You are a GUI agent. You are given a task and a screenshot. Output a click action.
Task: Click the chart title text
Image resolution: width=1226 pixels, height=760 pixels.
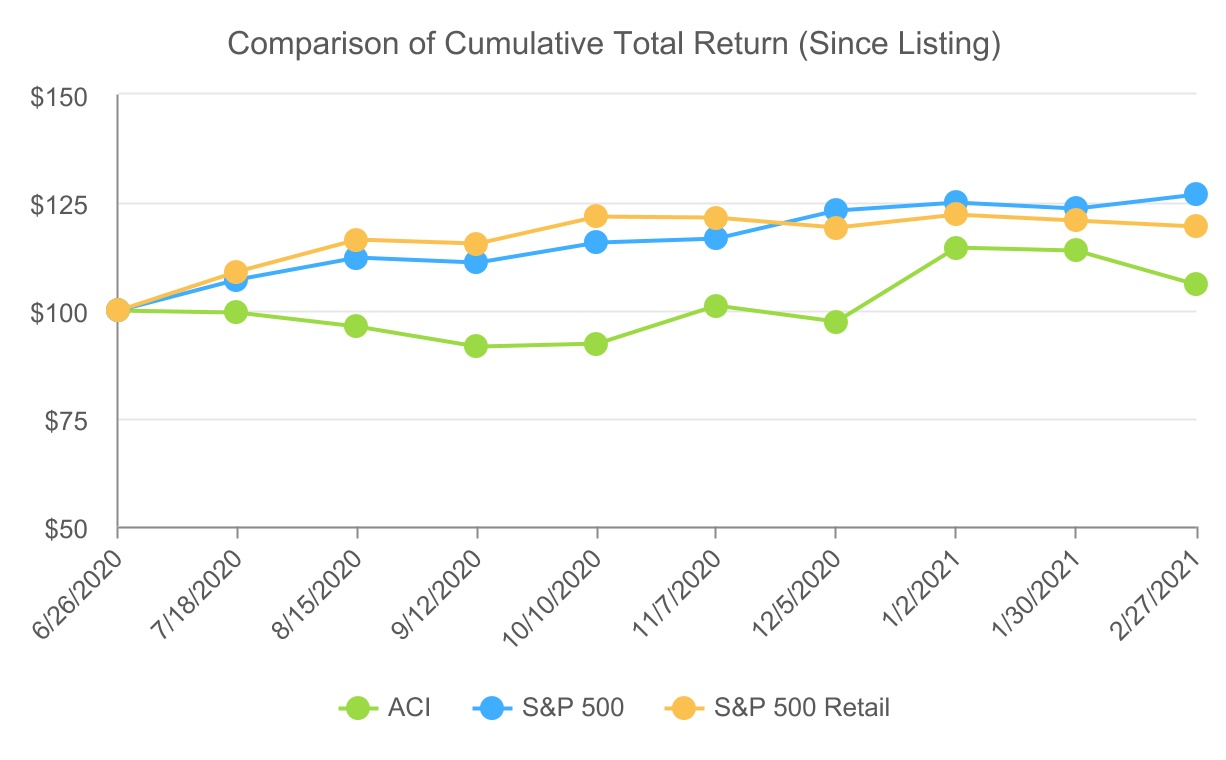click(613, 44)
